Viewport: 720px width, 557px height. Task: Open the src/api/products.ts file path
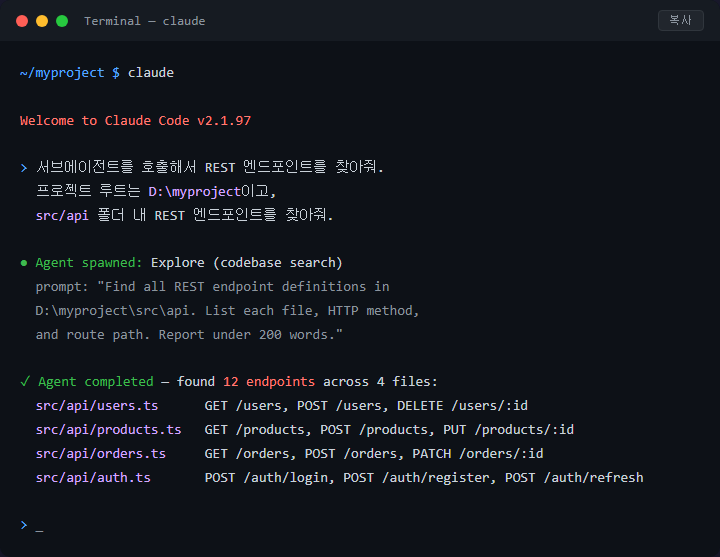click(x=108, y=429)
